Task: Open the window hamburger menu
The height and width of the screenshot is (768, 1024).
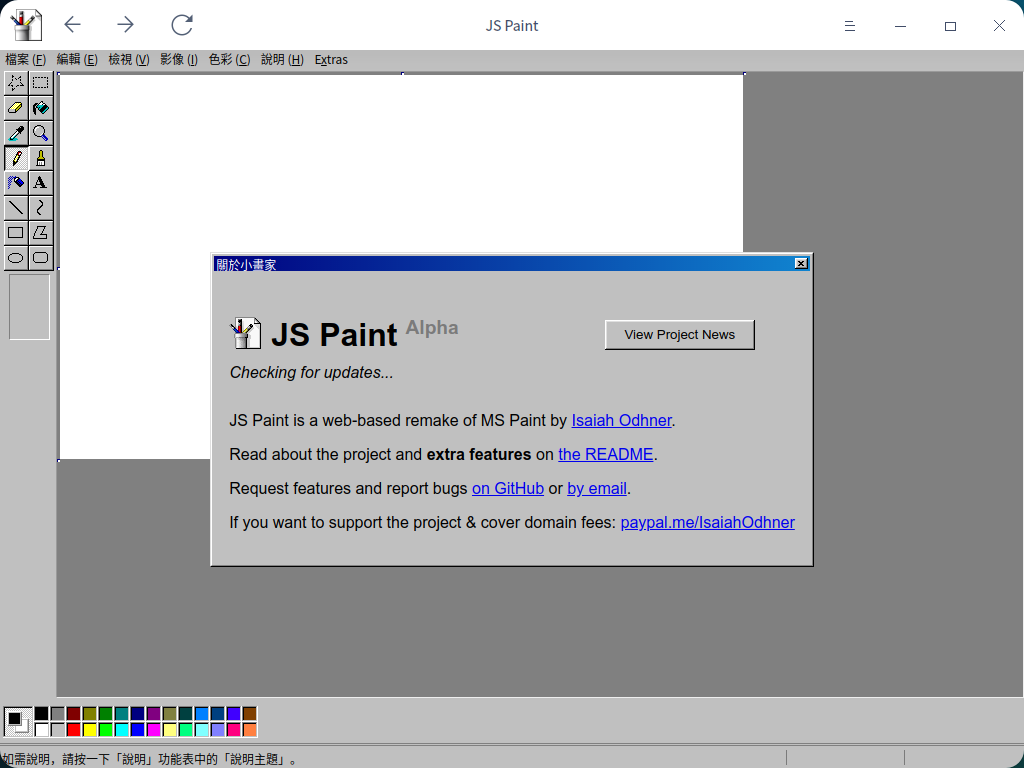Action: point(850,26)
